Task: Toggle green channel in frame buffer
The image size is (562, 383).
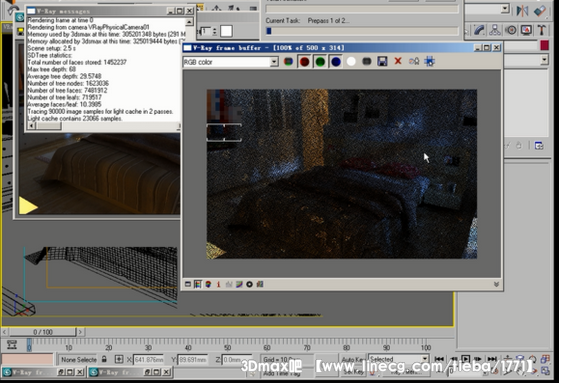Action: tap(320, 62)
